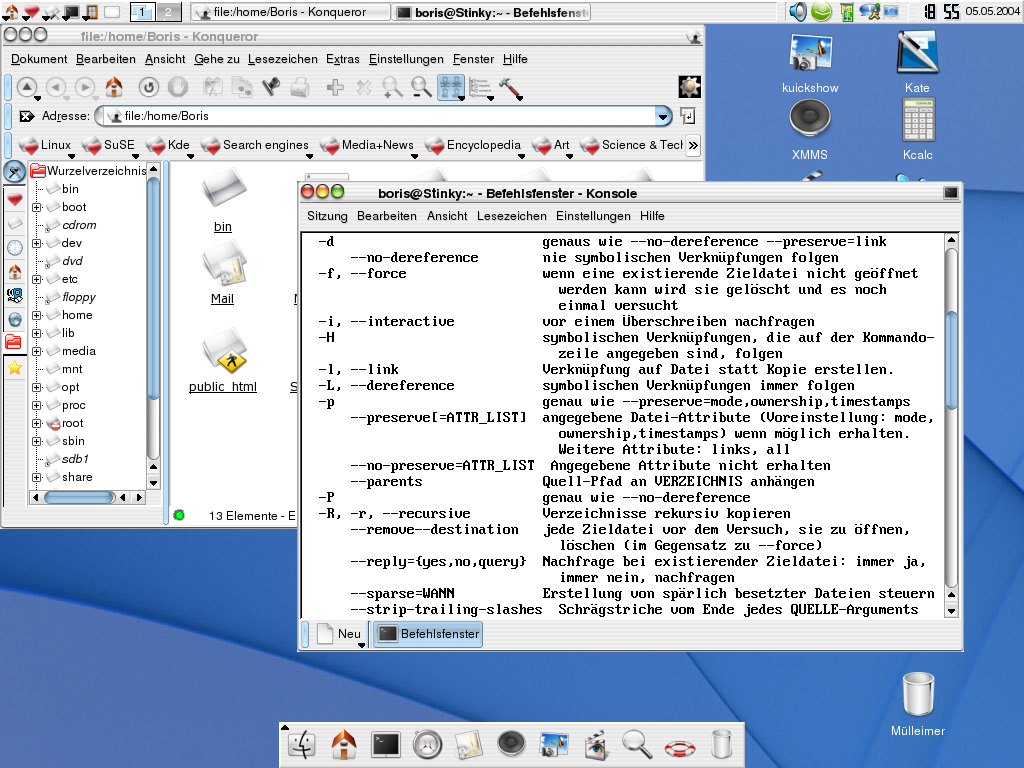Open the star Services sidebar tab
The width and height of the screenshot is (1024, 768).
coord(15,368)
